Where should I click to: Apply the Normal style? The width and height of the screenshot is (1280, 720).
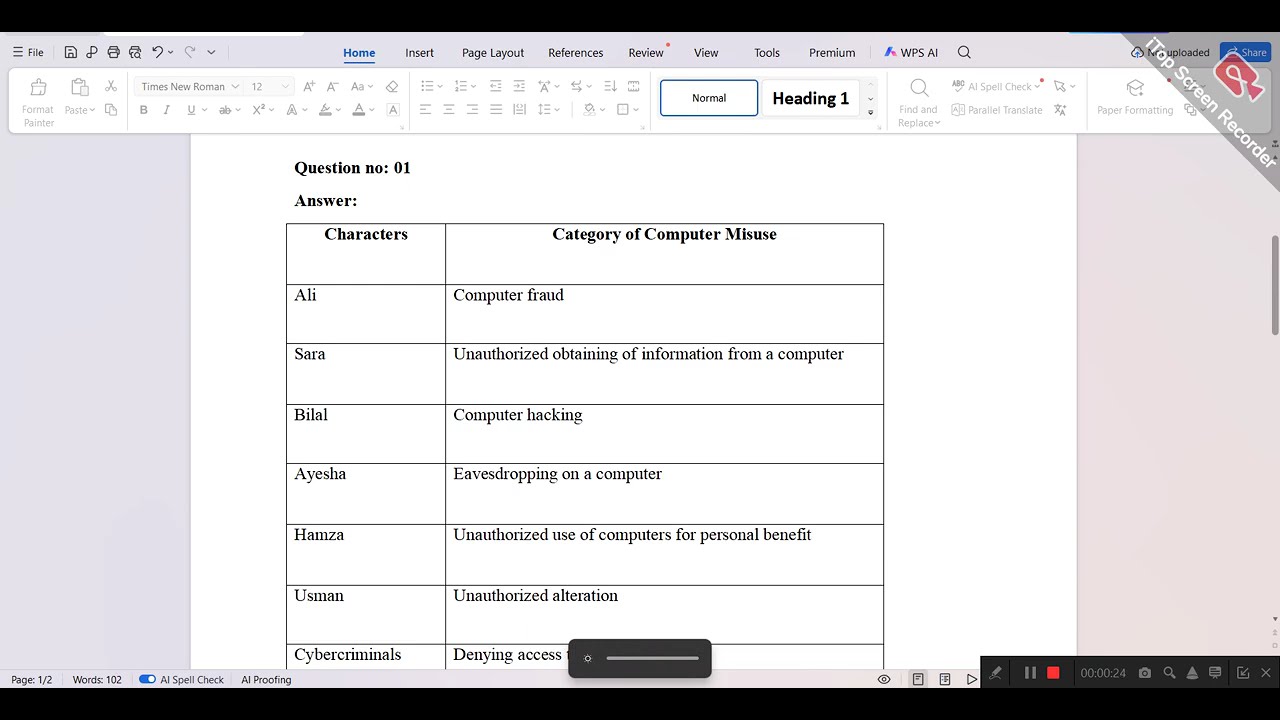[709, 98]
